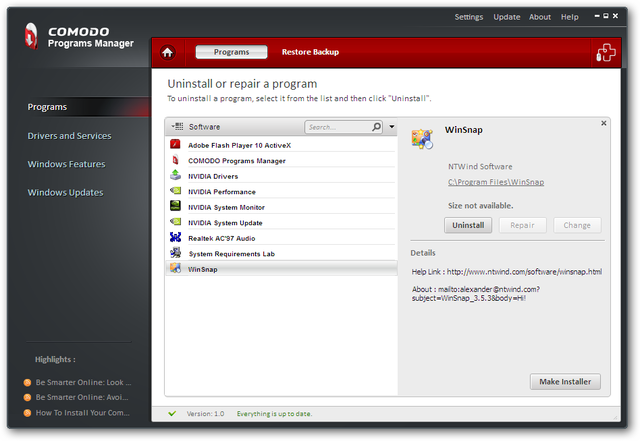640x441 pixels.
Task: Open 'Be Smarter Online: Avoi...' highlight
Action: (x=82, y=397)
